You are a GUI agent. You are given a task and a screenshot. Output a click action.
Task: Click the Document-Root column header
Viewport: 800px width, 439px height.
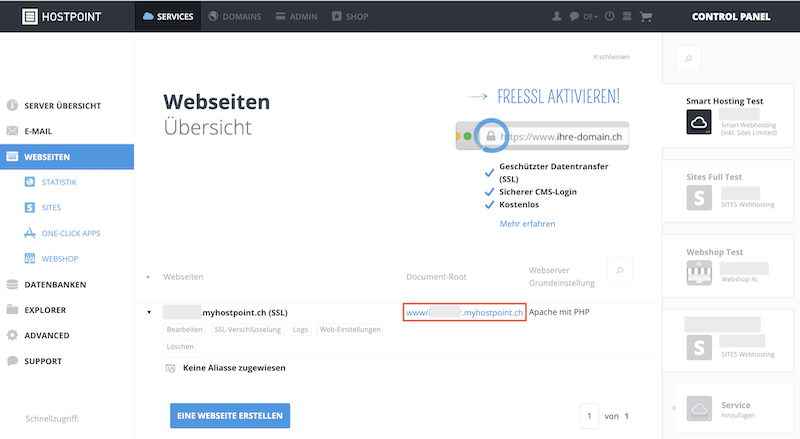pos(436,277)
